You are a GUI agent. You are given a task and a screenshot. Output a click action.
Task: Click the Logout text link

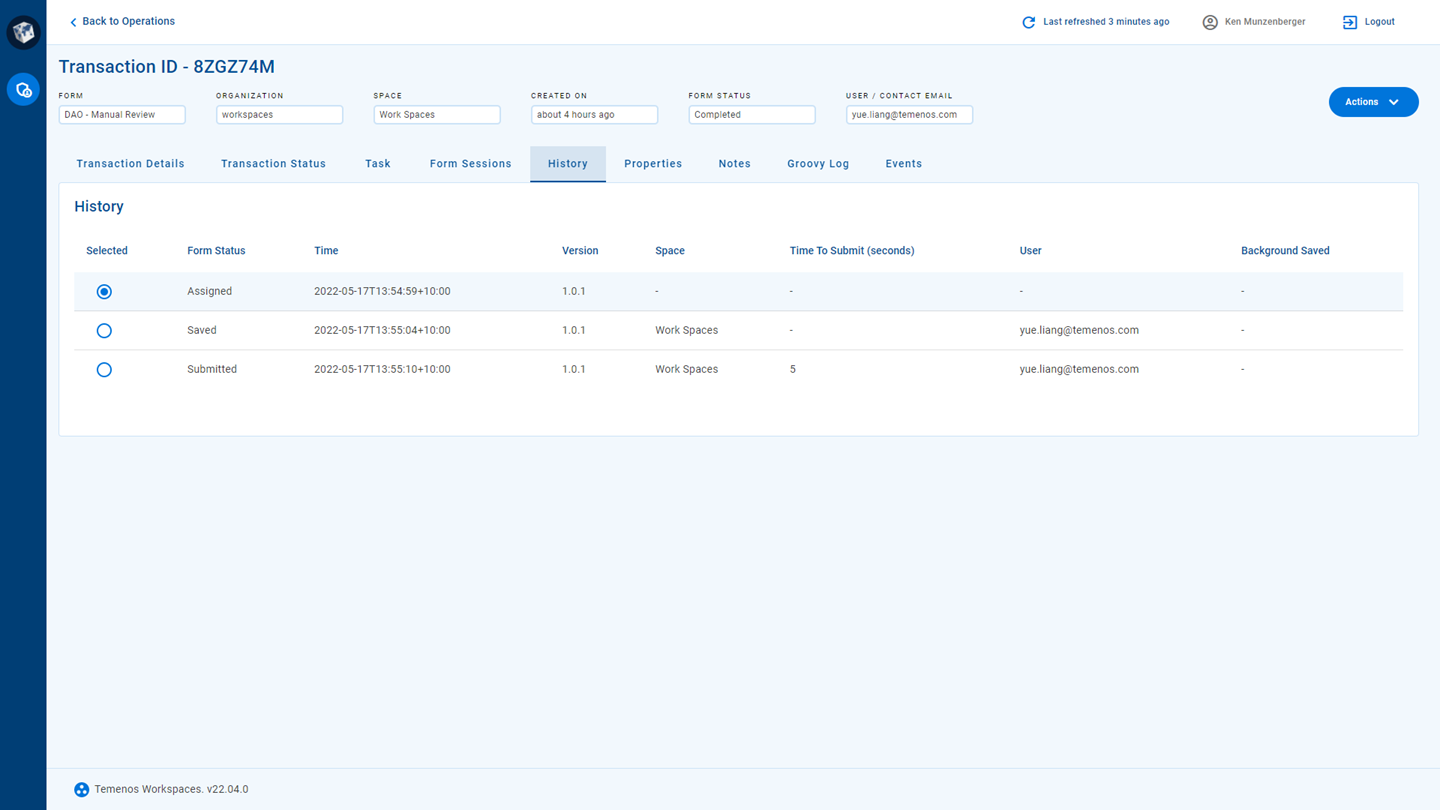tap(1379, 22)
